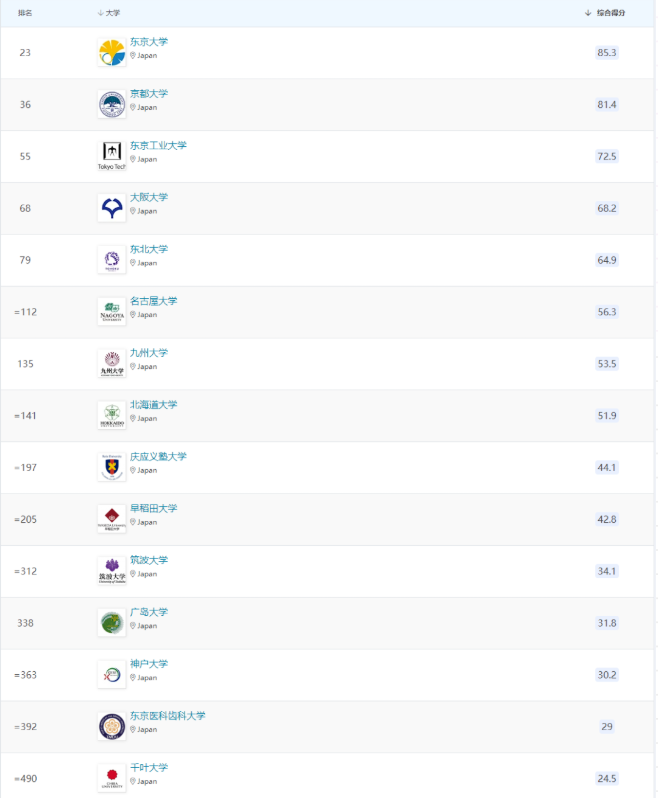Open the 东京大学 link

point(149,42)
